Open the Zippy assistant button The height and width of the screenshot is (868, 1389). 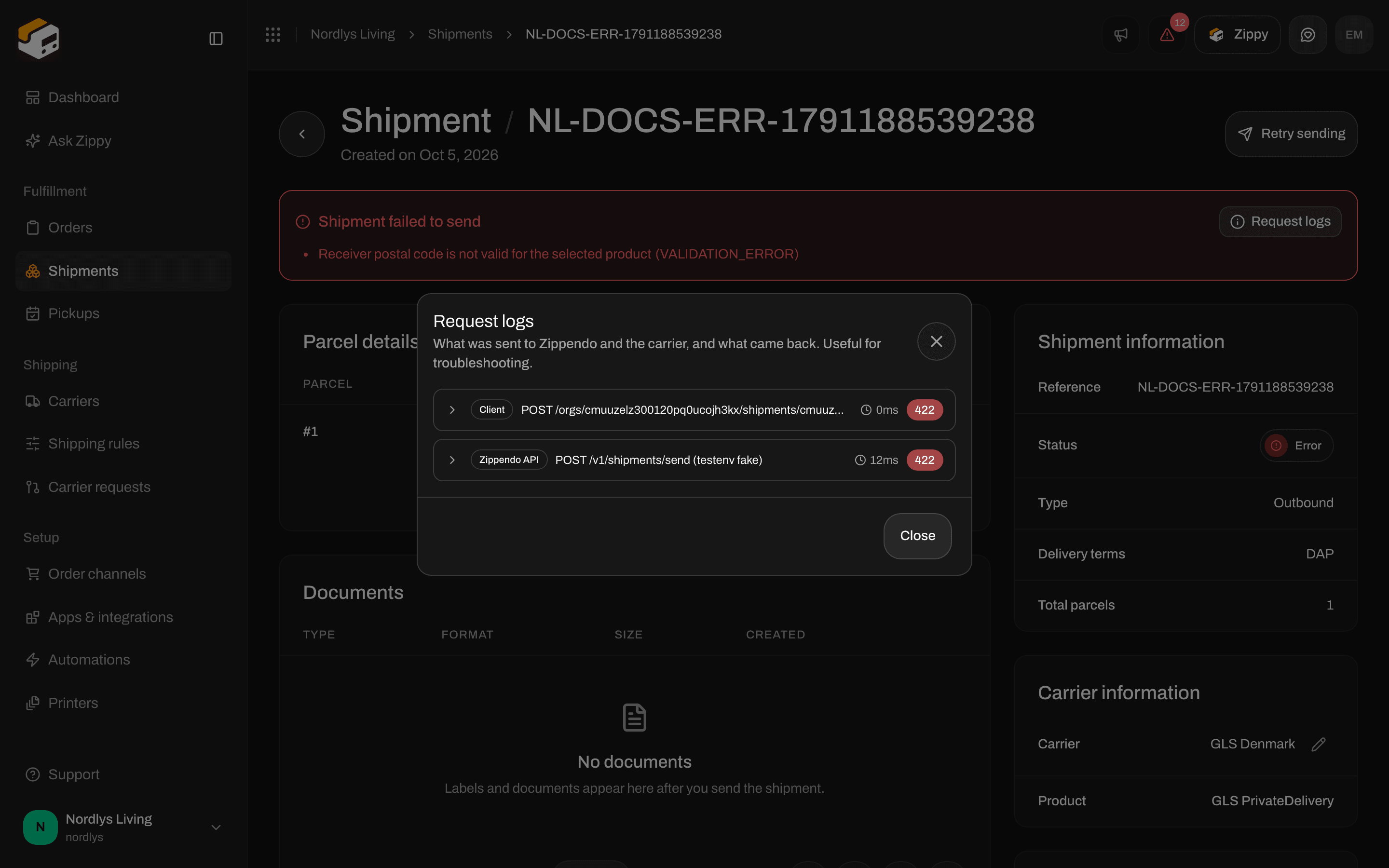[x=1237, y=35]
